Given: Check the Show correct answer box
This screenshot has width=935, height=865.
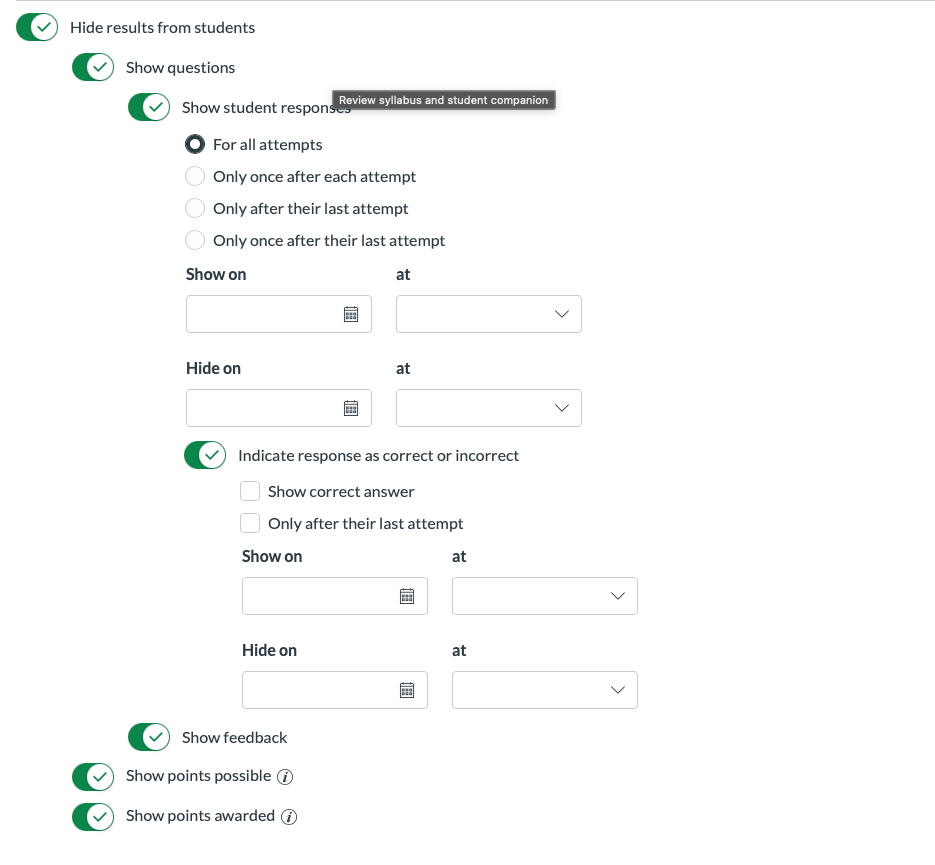Looking at the screenshot, I should [x=250, y=491].
